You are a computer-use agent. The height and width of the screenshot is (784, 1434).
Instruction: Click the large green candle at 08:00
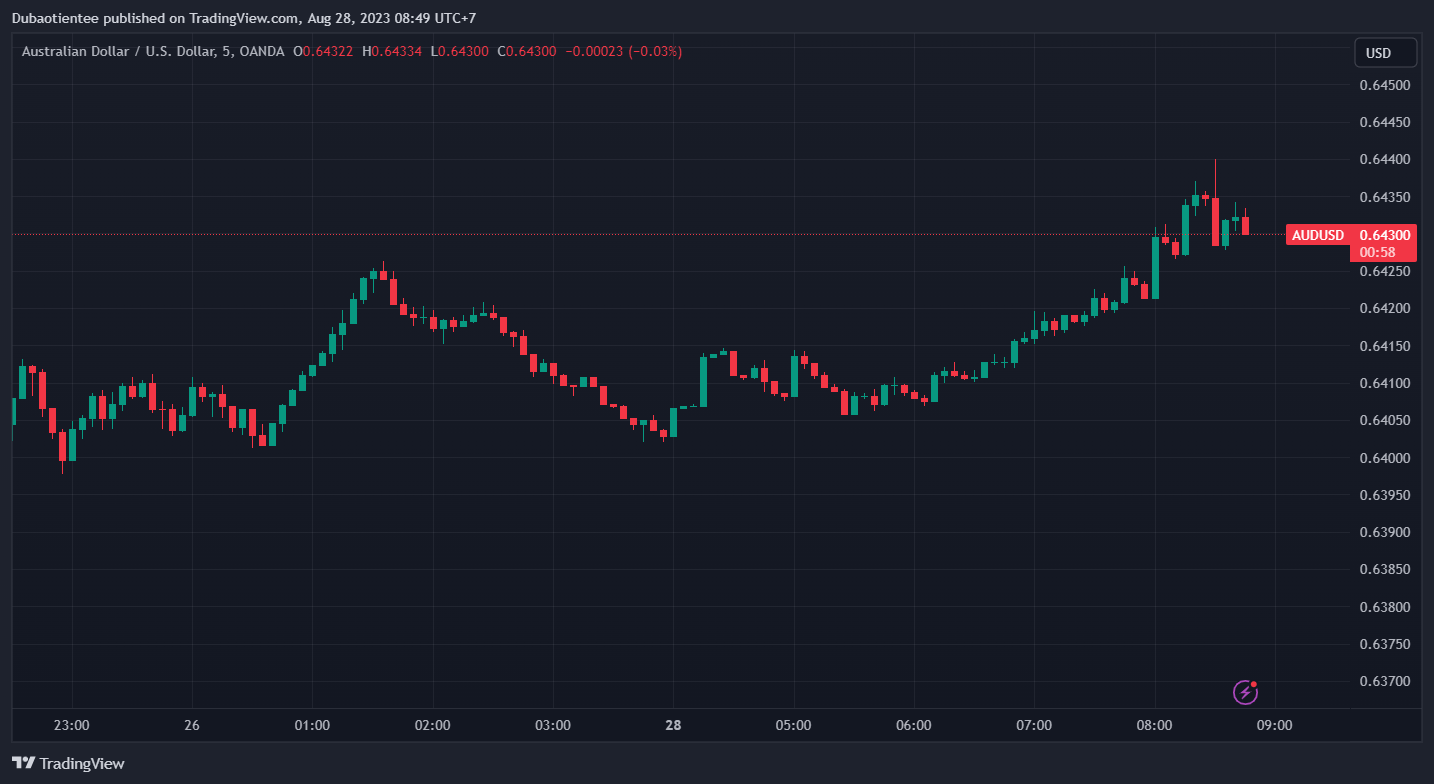[x=1155, y=267]
